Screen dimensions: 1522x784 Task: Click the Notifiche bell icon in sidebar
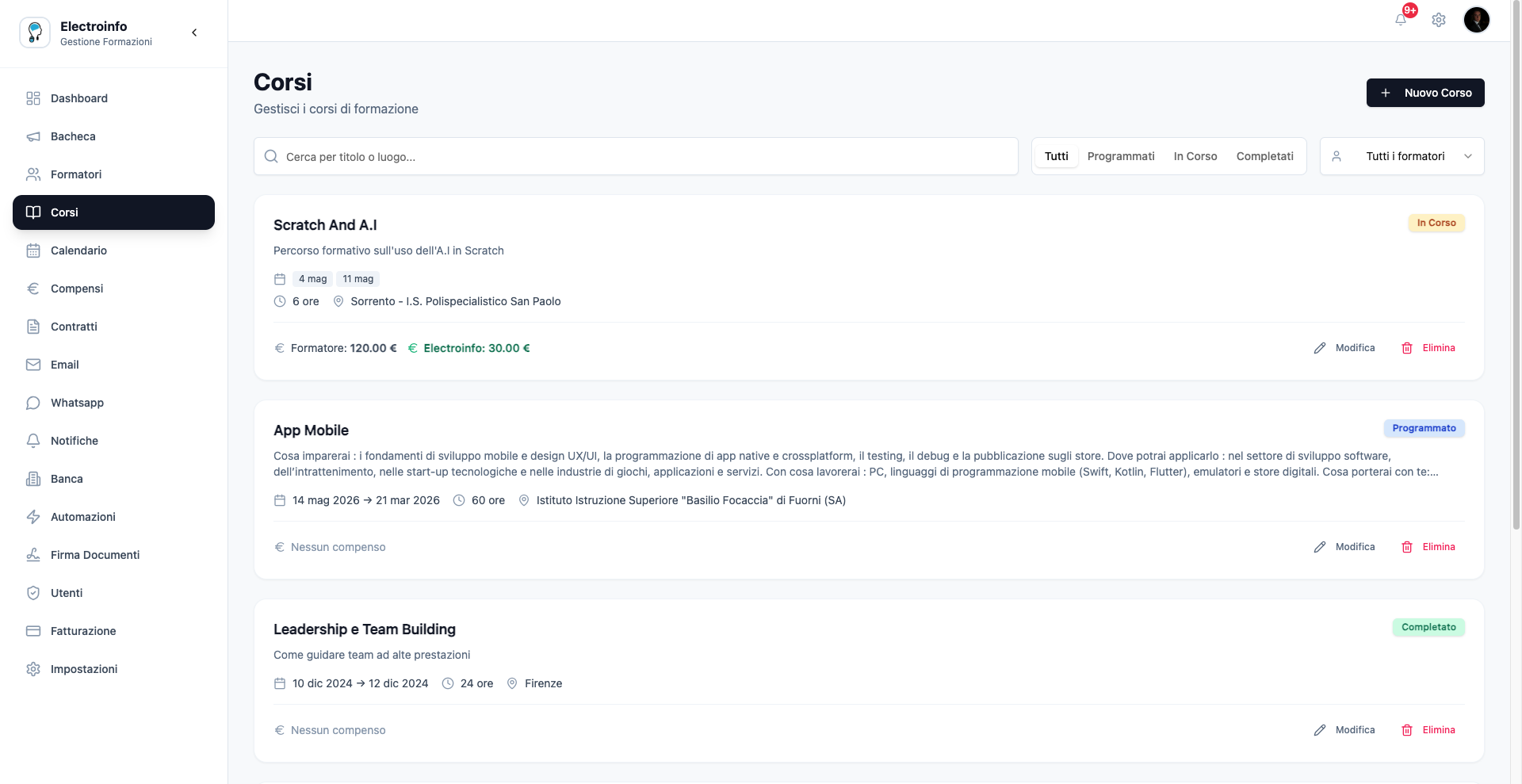[x=33, y=441]
